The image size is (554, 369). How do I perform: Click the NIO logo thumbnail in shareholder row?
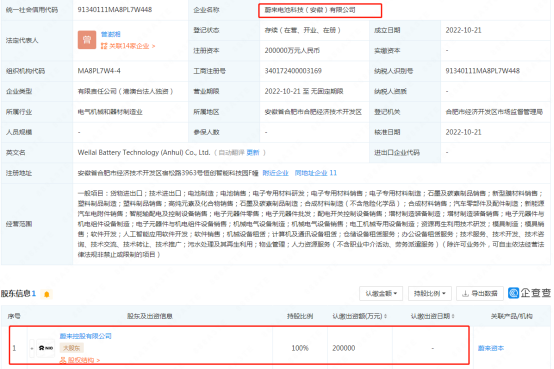point(46,348)
